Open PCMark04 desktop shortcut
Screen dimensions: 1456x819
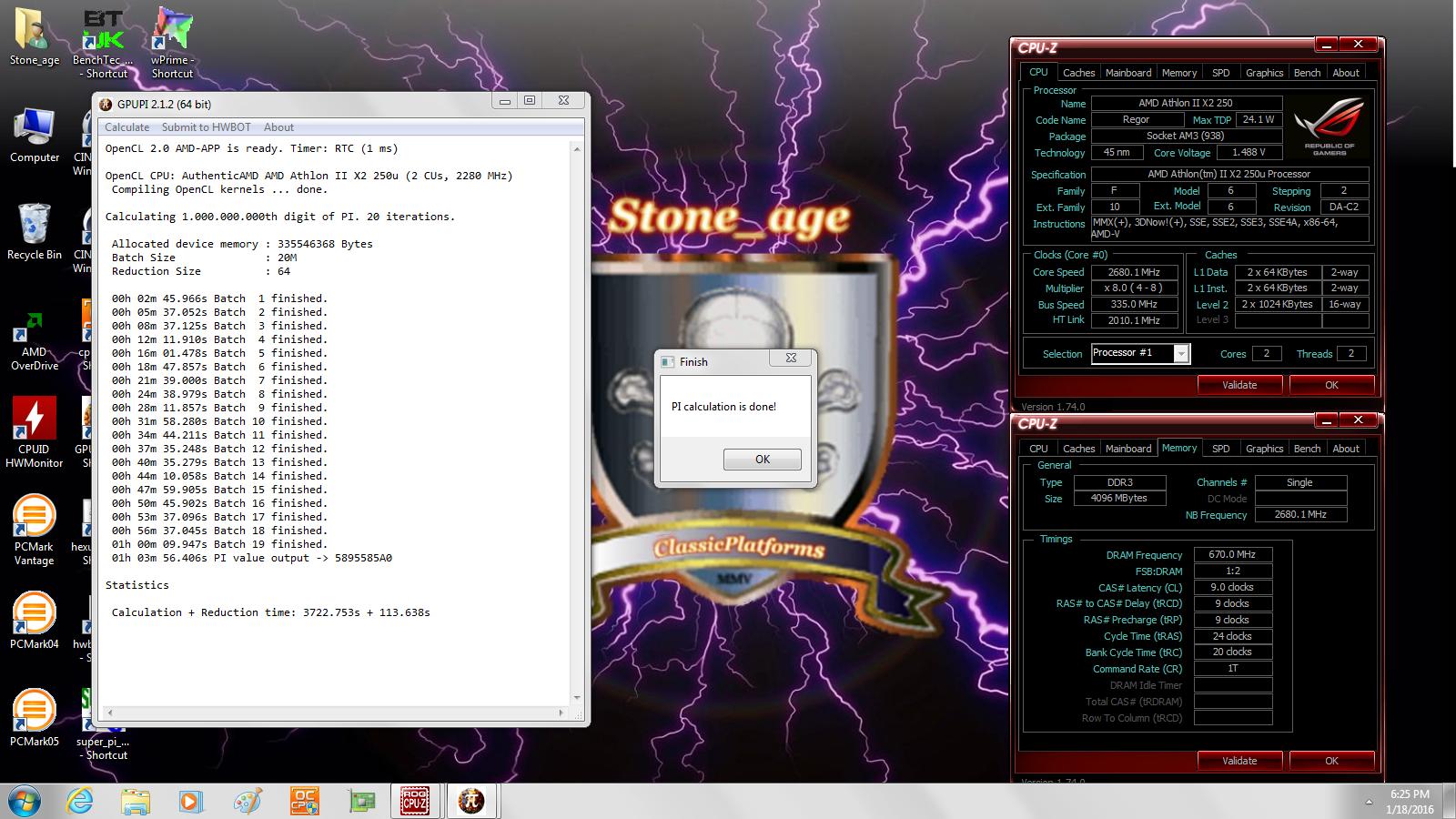pos(34,619)
